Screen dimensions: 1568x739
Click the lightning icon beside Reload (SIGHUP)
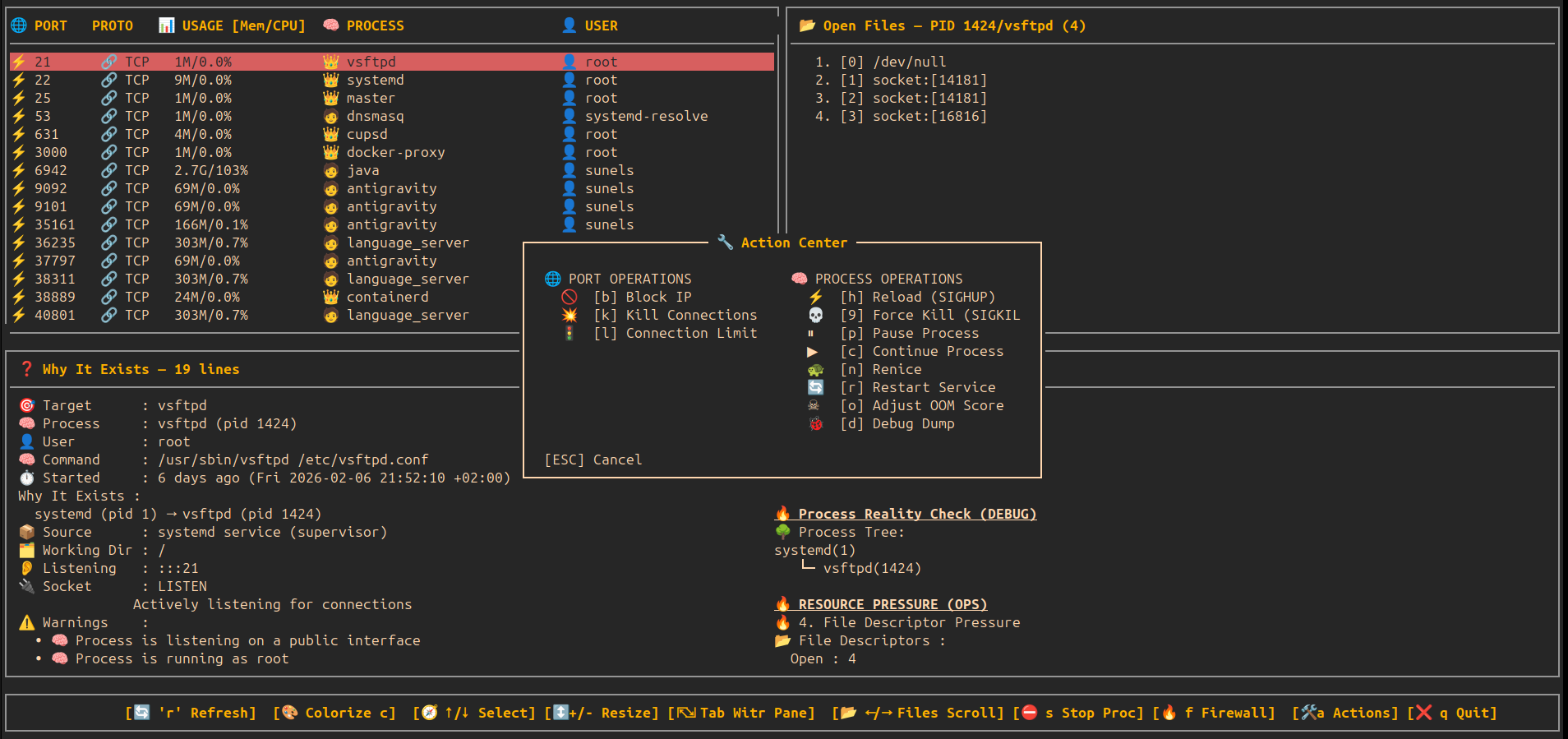pos(815,297)
